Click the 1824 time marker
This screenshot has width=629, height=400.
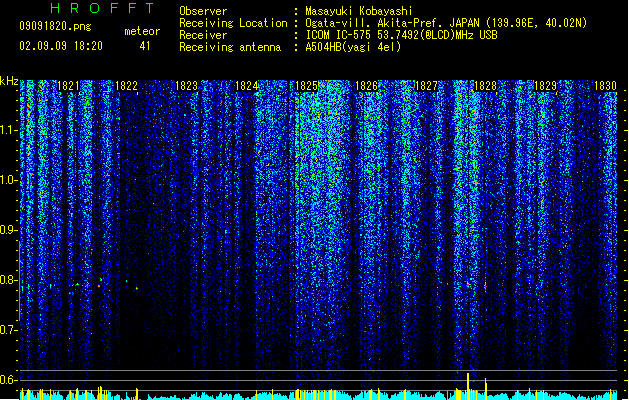coord(246,86)
